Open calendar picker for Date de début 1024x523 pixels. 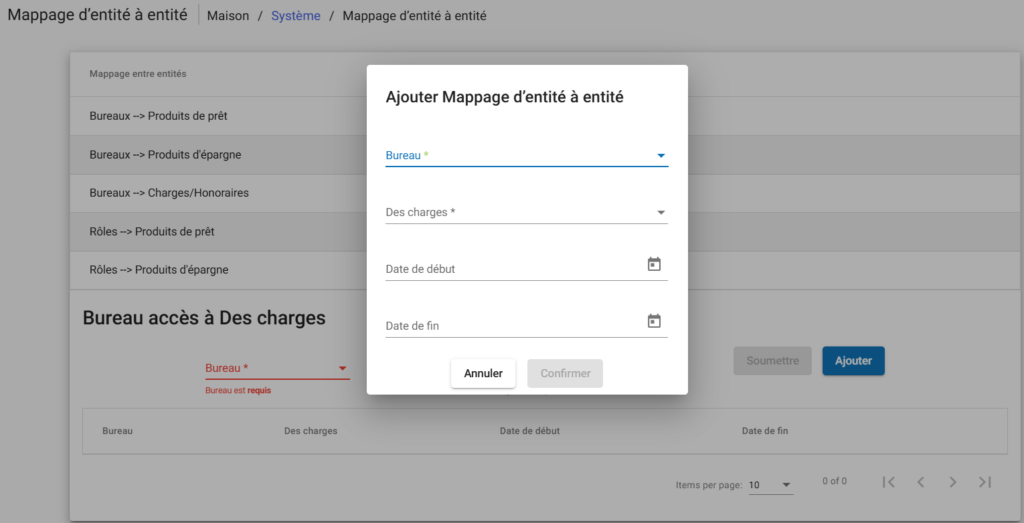(x=654, y=265)
